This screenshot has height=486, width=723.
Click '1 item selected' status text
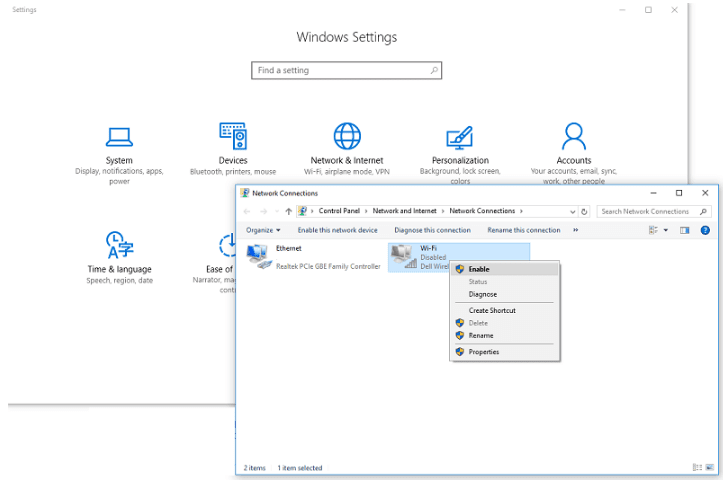pos(300,468)
